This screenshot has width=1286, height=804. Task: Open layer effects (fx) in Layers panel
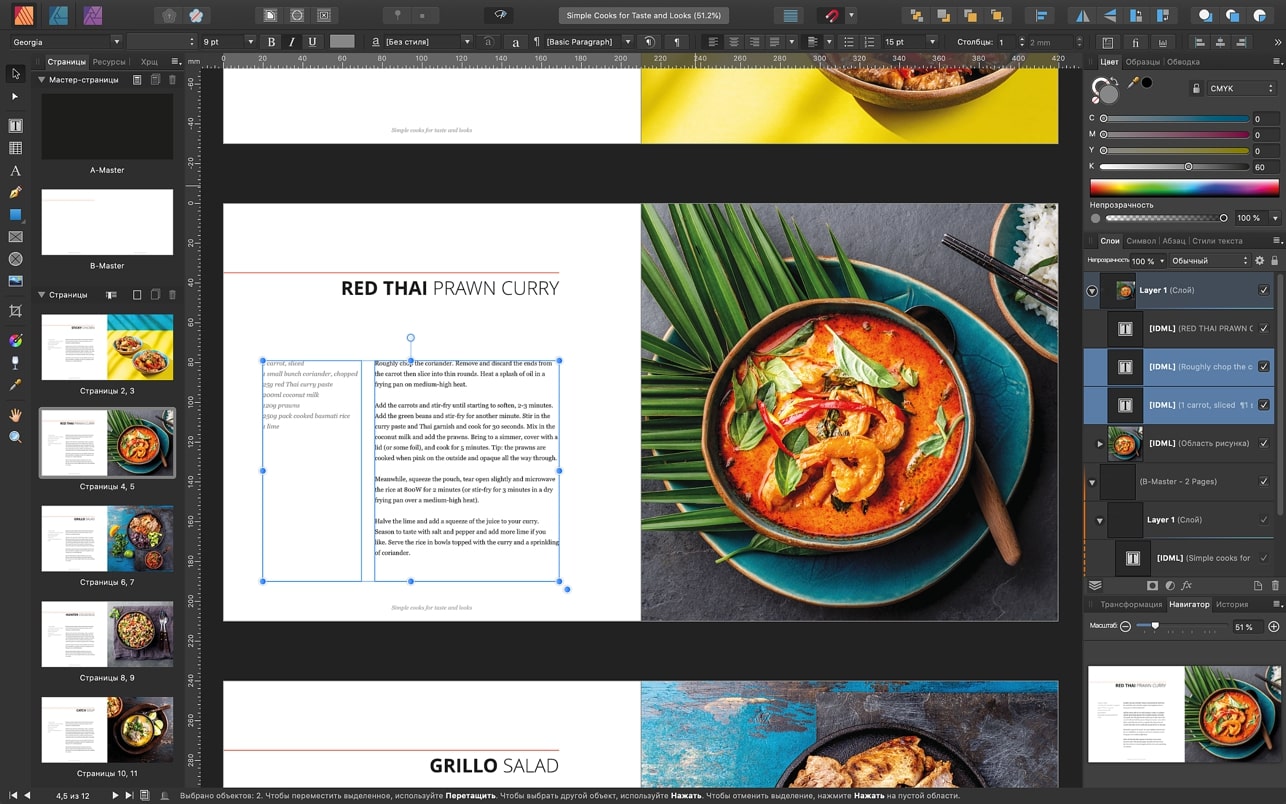click(x=1187, y=585)
